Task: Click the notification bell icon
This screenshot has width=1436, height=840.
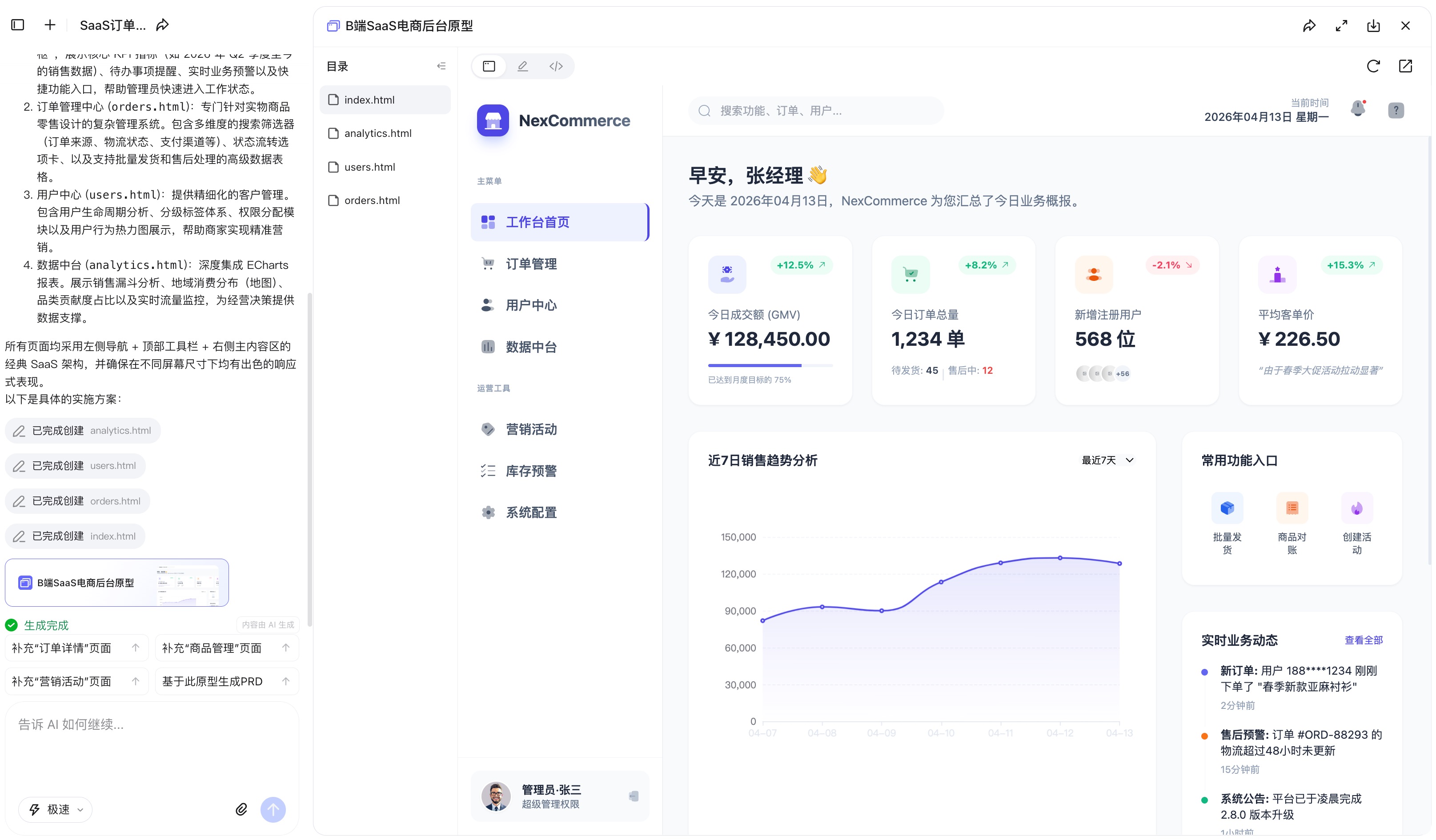Action: 1358,109
